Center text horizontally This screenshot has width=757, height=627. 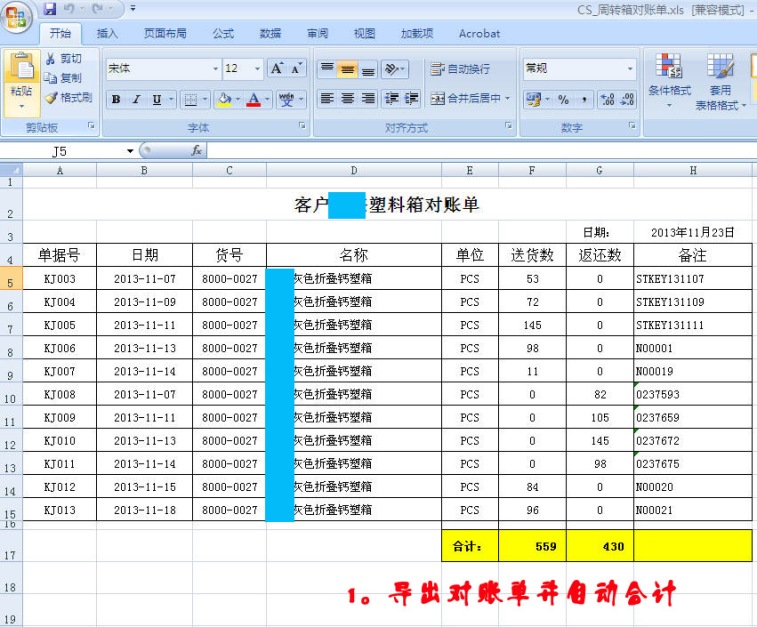pyautogui.click(x=348, y=98)
